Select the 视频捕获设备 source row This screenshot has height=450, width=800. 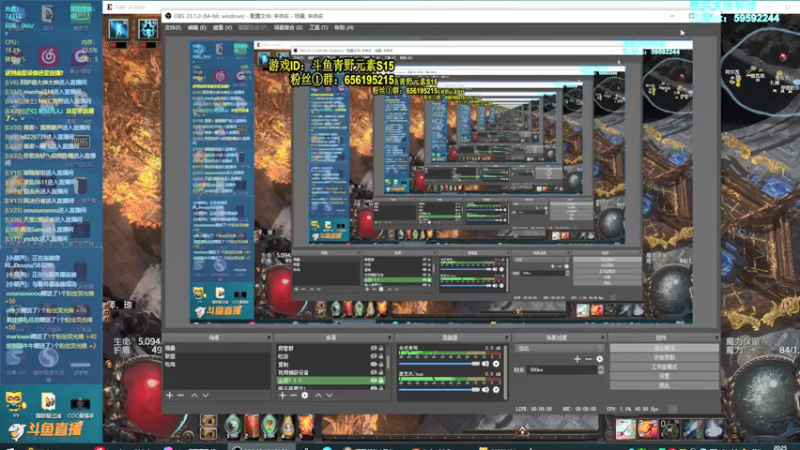[331, 372]
